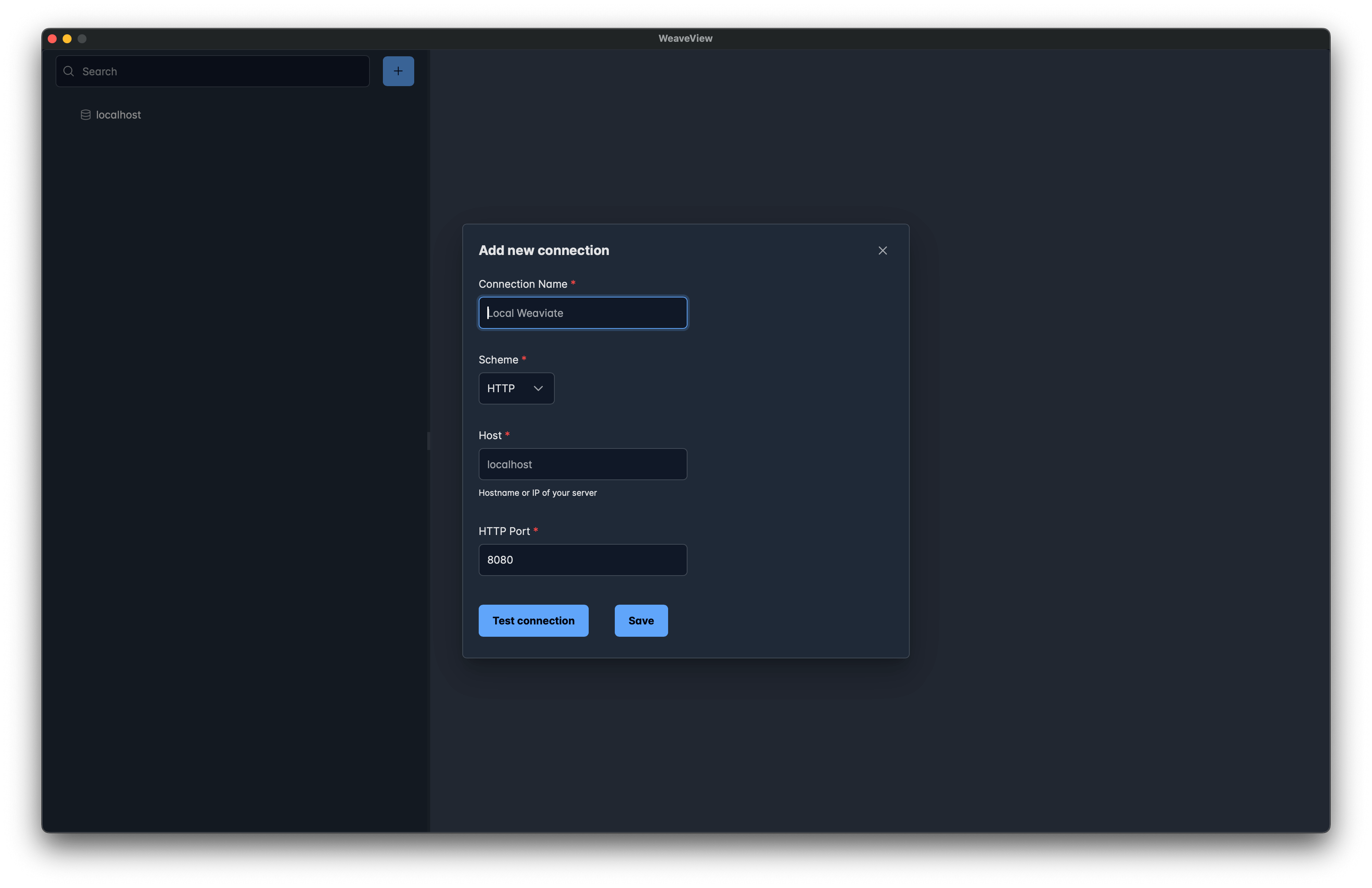
Task: Click the Save button
Action: pos(641,620)
